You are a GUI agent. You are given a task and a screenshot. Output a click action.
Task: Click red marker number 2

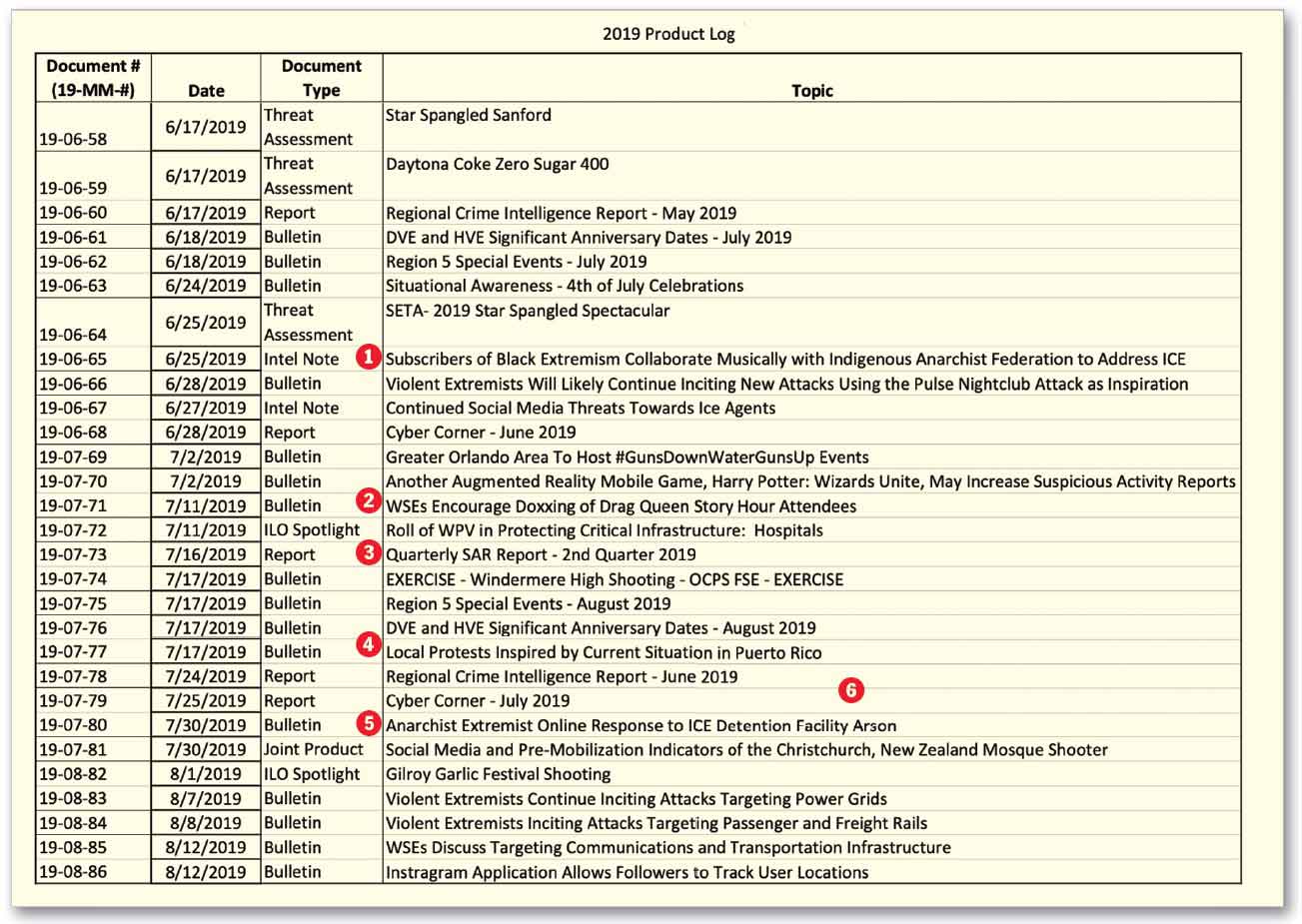[369, 500]
